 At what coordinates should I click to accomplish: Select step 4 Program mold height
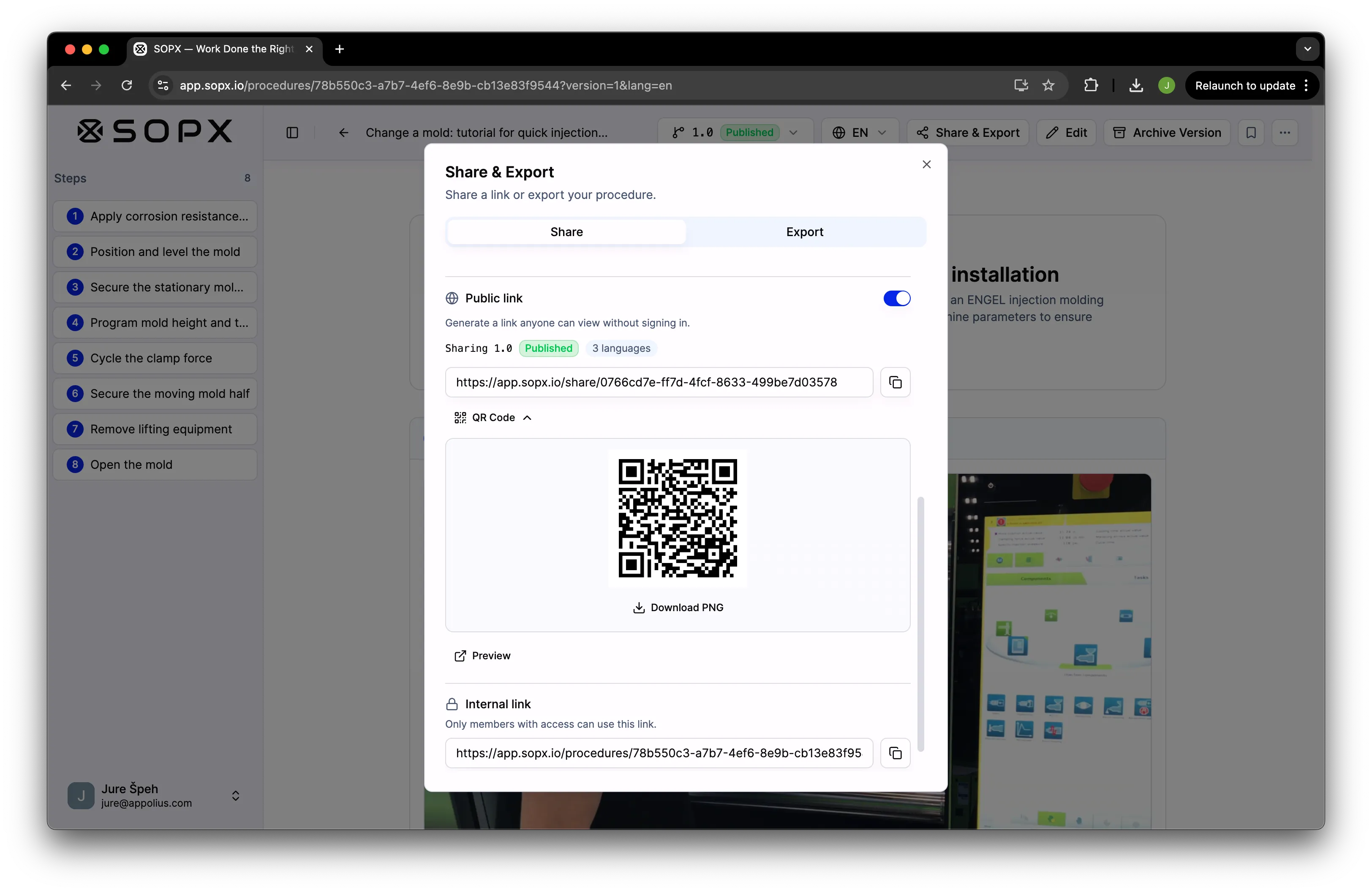pos(155,323)
